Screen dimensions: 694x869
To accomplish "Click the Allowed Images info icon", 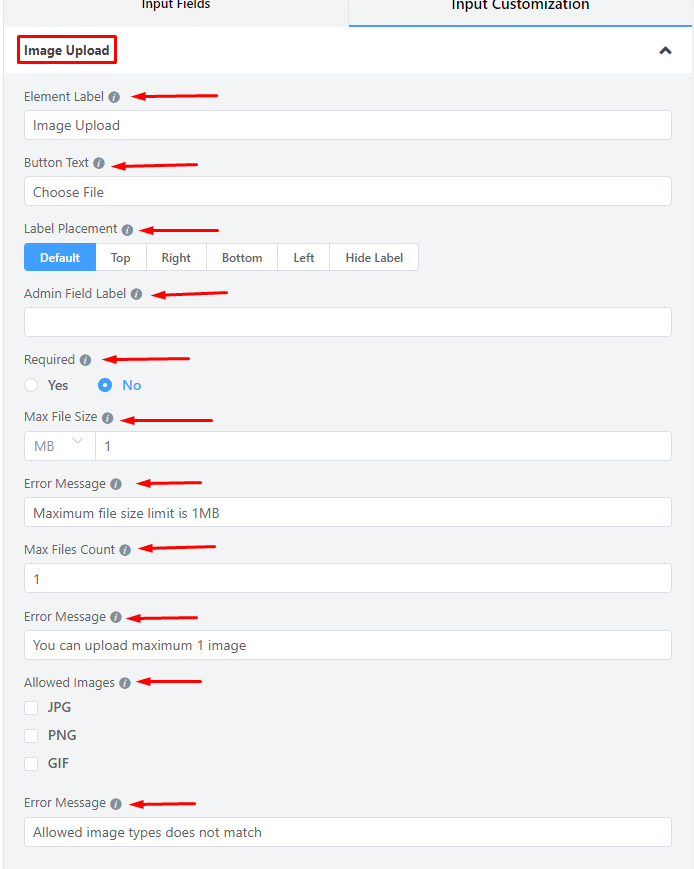I will tap(124, 683).
